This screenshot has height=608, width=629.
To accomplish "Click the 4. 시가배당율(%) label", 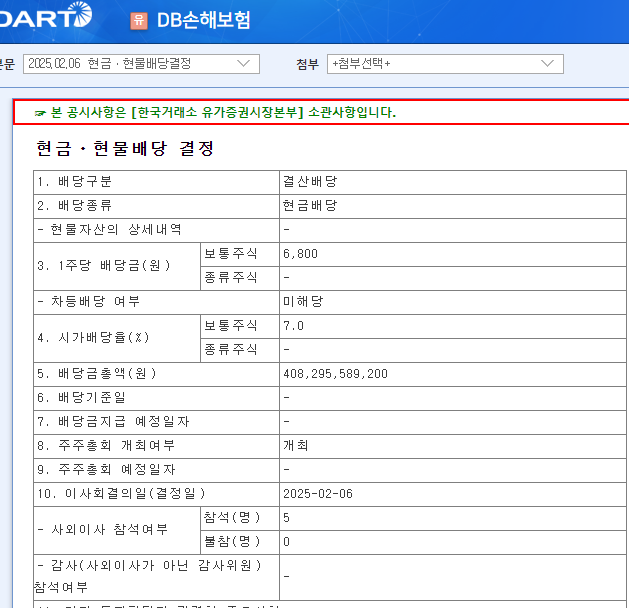I will 93,338.
